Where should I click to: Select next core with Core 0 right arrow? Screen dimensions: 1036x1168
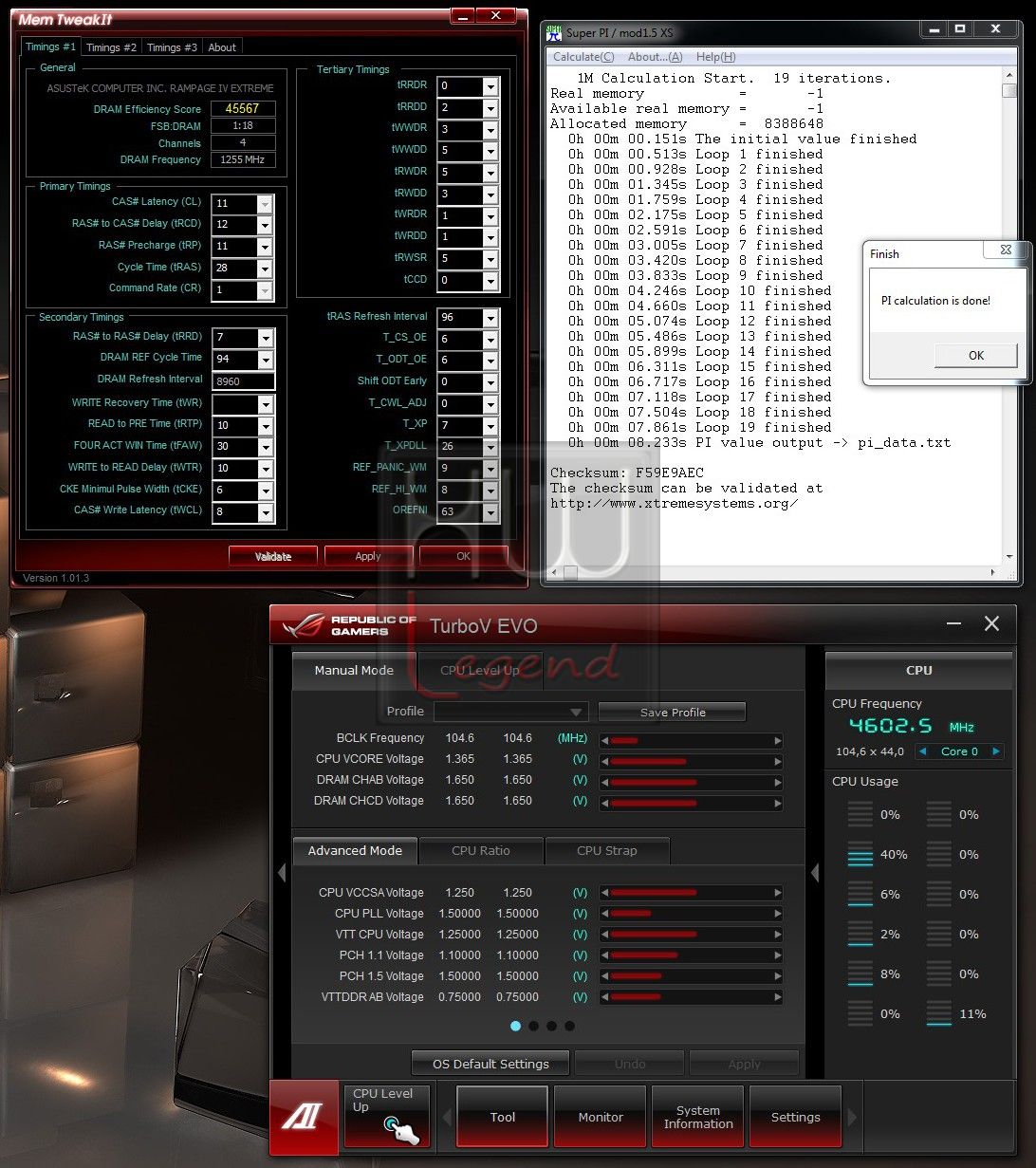[x=996, y=751]
